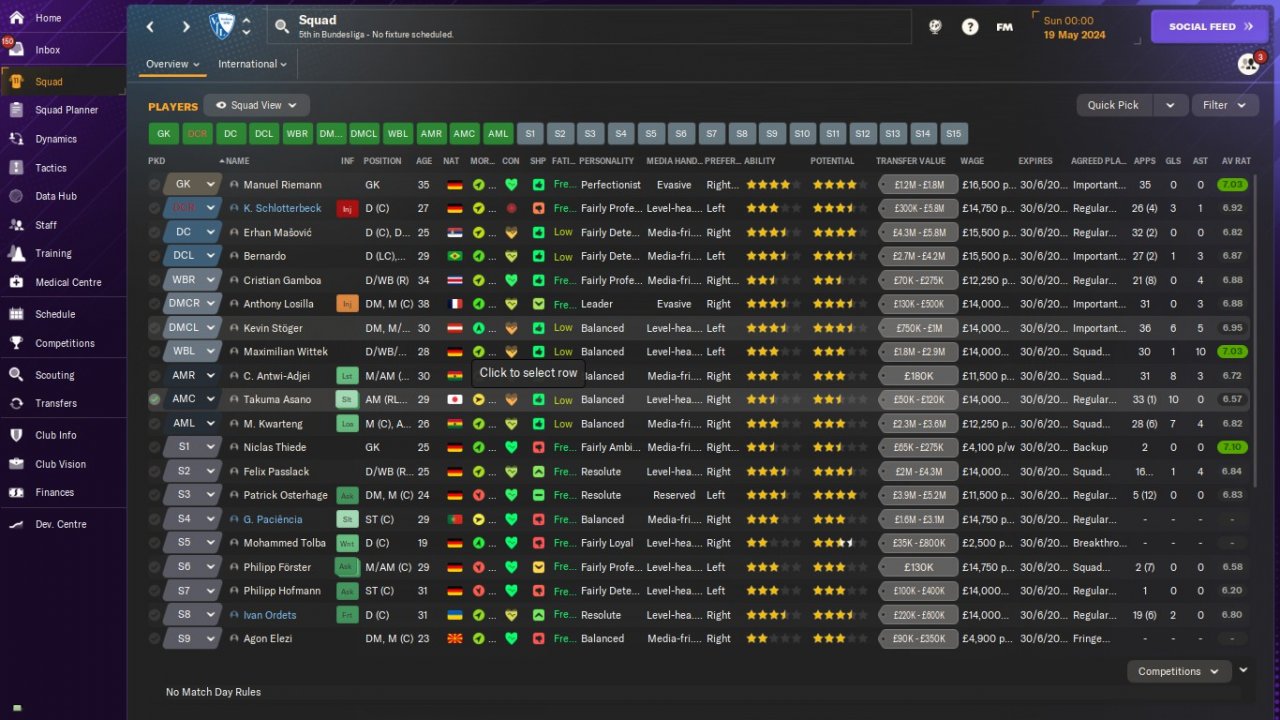
Task: Select the green GK position button
Action: (164, 134)
